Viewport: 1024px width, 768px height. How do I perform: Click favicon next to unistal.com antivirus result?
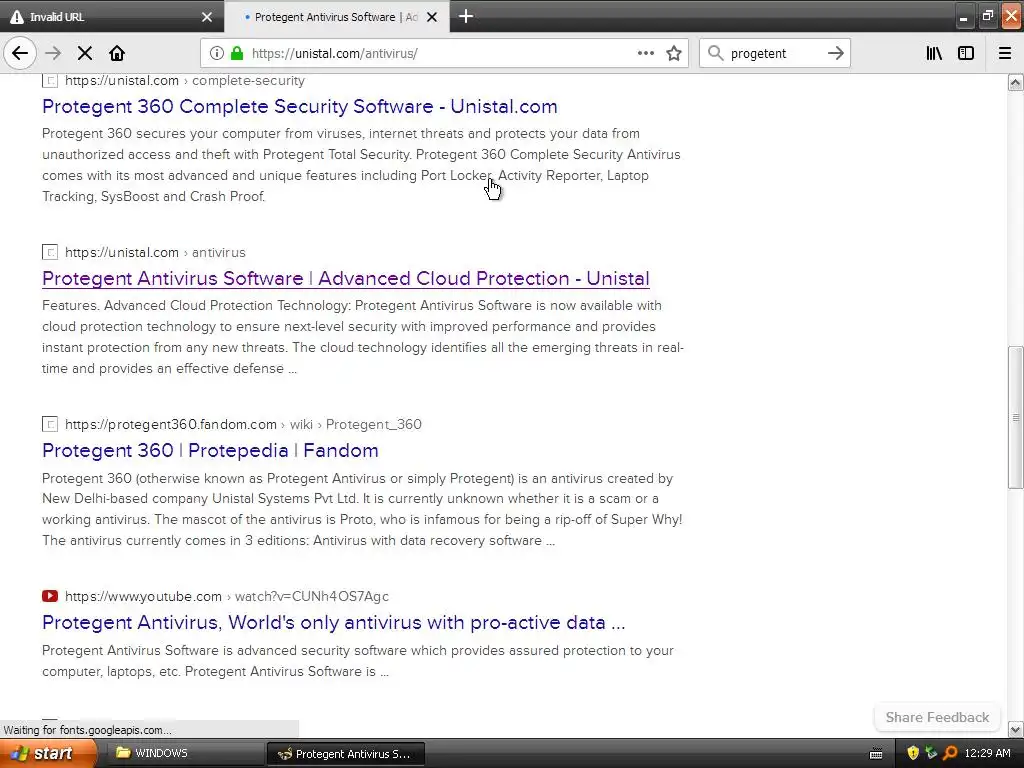tap(50, 253)
